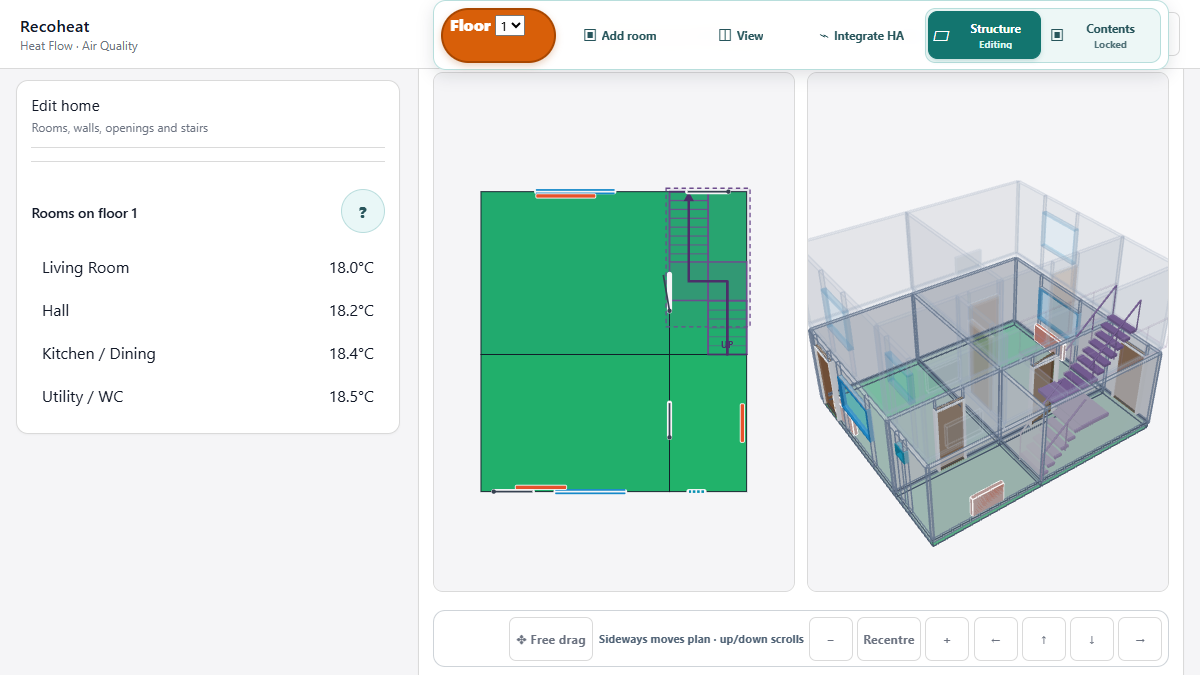
Task: Open the Floor number dropdown
Action: 510,26
